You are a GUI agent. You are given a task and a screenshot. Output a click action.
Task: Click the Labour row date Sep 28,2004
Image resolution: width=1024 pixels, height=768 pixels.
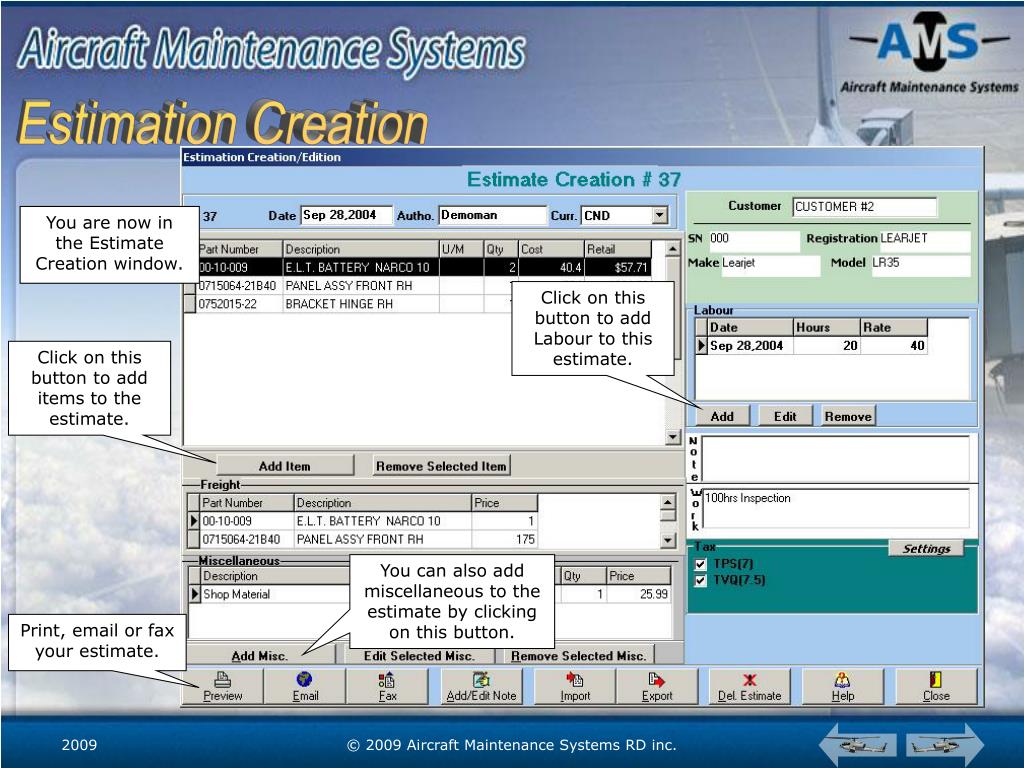point(750,345)
